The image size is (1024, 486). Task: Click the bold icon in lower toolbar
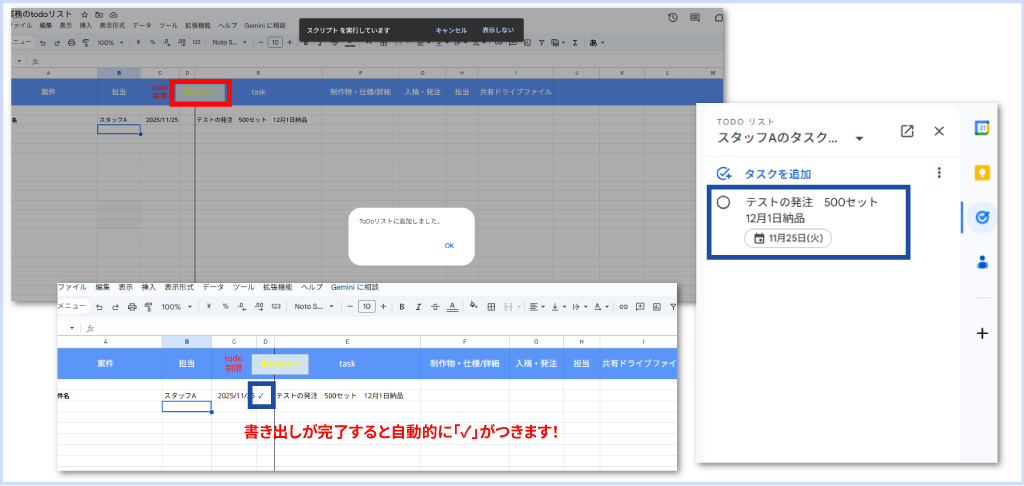click(x=401, y=306)
